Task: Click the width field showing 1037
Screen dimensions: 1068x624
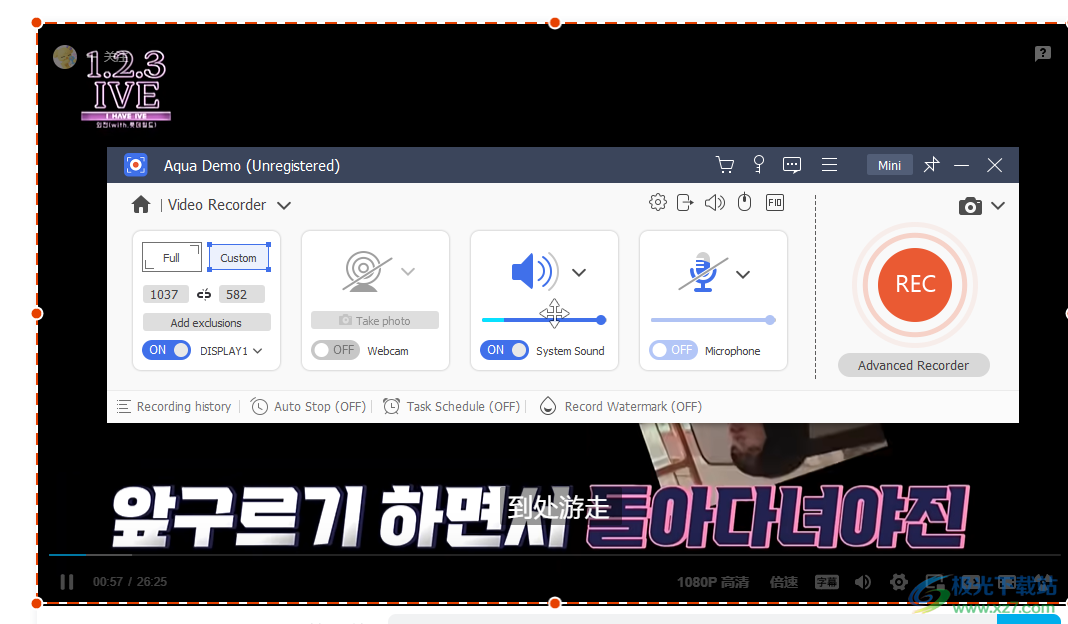Action: (x=165, y=294)
